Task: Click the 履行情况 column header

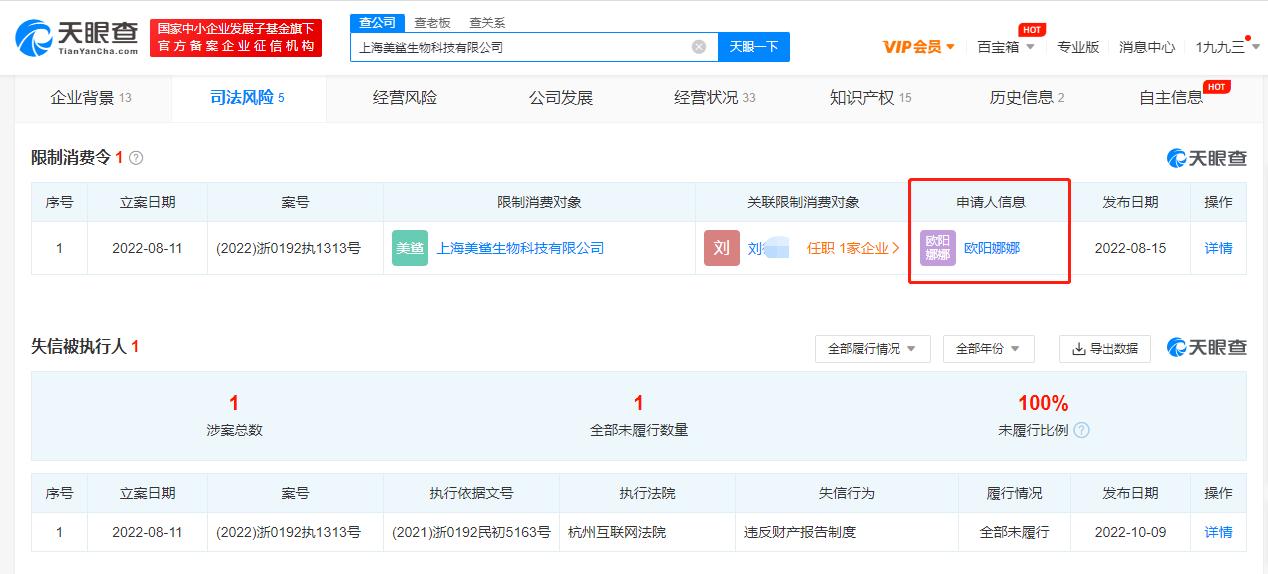Action: click(1014, 493)
